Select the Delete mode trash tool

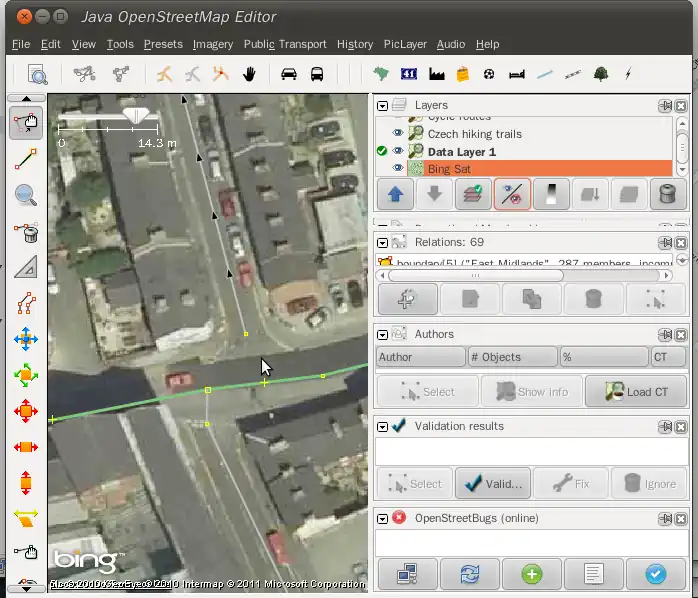click(x=26, y=233)
